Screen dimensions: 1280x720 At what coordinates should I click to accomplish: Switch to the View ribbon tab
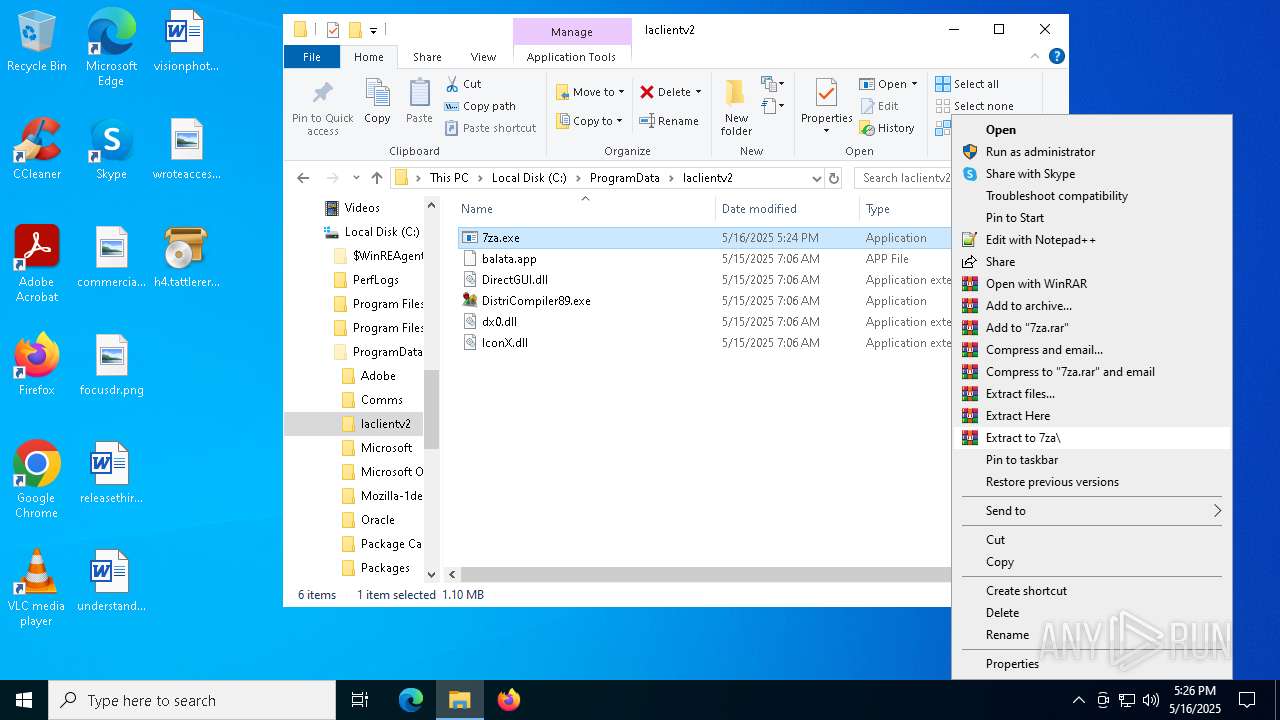coord(483,57)
